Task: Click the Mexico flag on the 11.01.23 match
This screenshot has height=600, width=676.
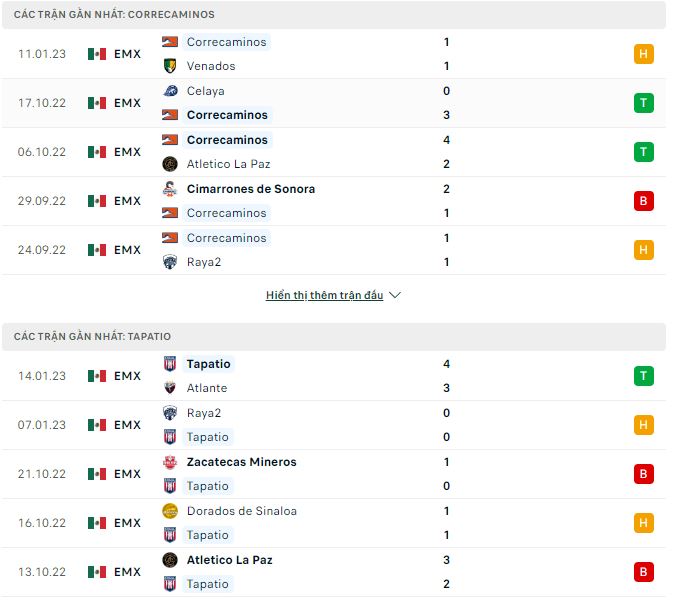Action: (97, 54)
